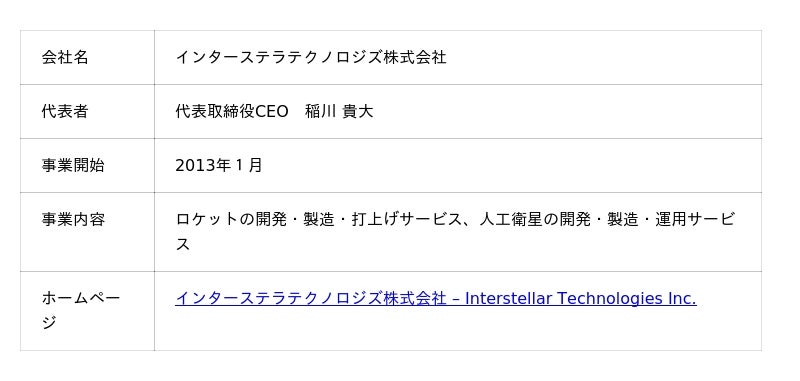This screenshot has width=800, height=381.
Task: Click the name 稲川 貴大
Action: tap(339, 111)
